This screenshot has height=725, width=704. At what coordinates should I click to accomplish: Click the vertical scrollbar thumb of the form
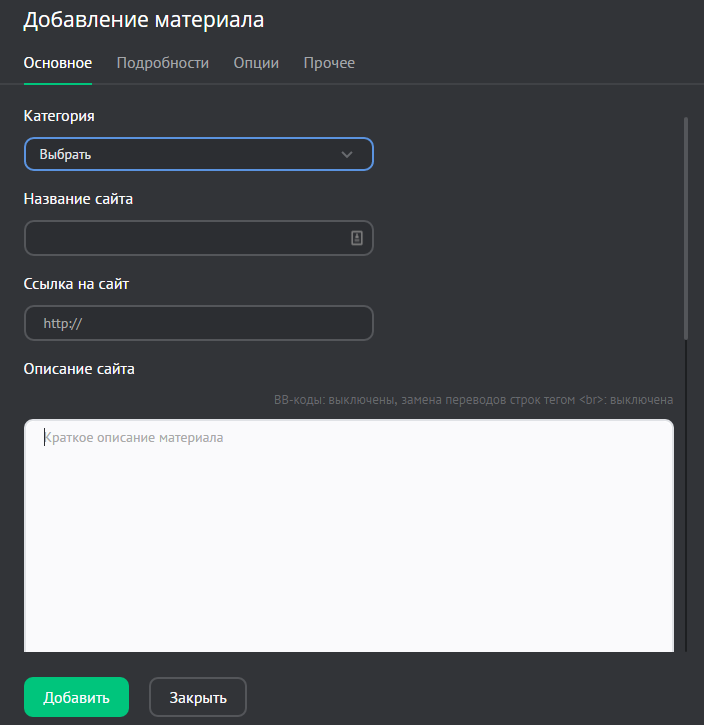click(686, 228)
